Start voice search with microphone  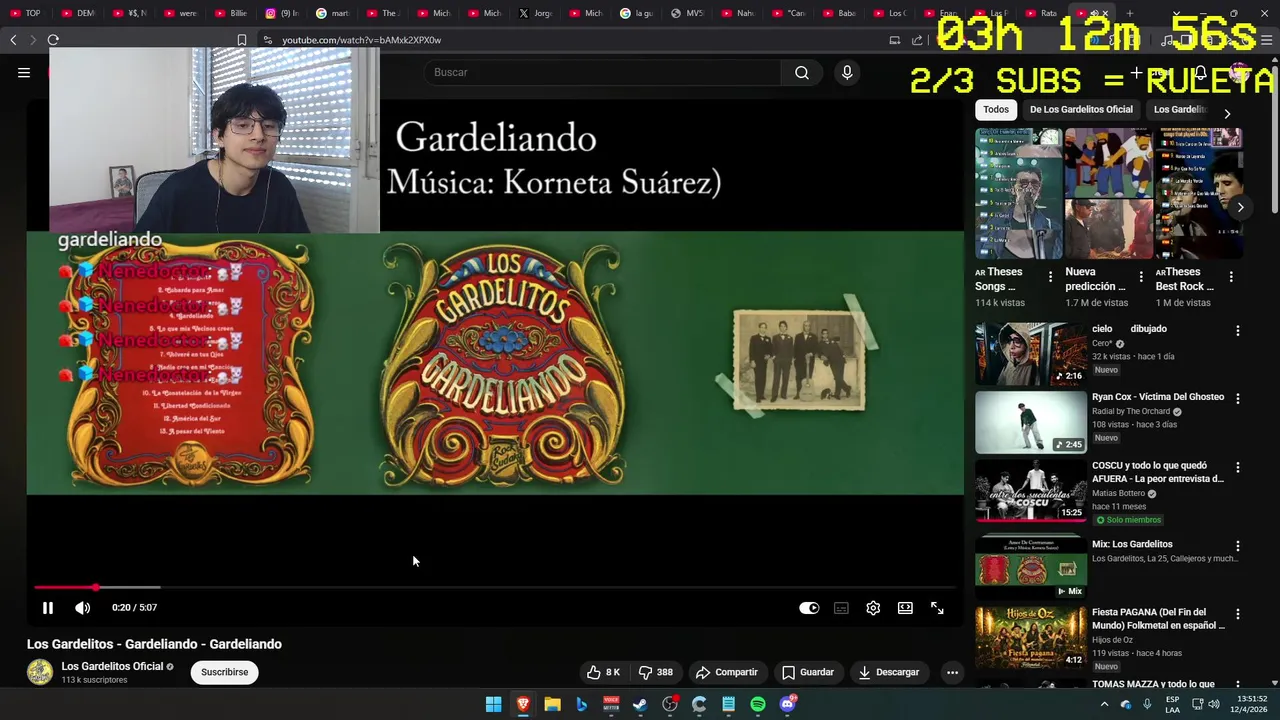click(x=847, y=72)
